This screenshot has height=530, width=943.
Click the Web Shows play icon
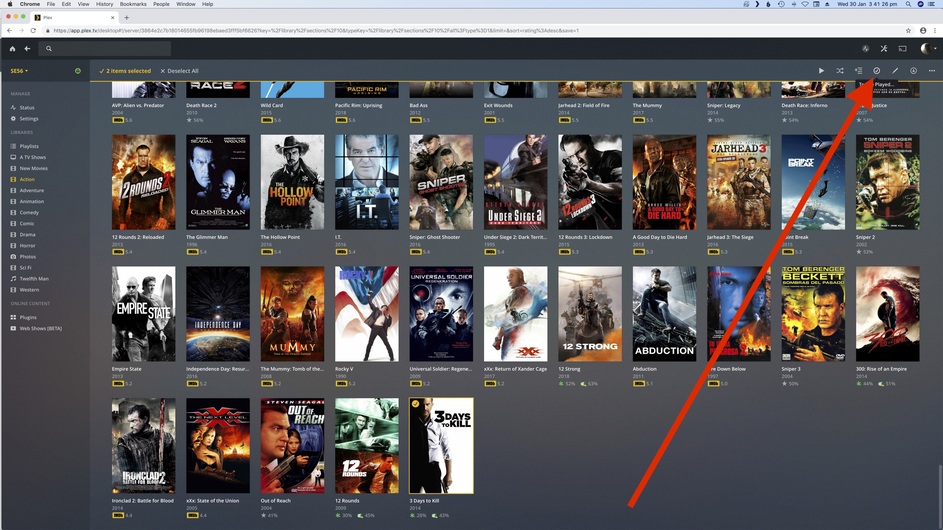(13, 328)
